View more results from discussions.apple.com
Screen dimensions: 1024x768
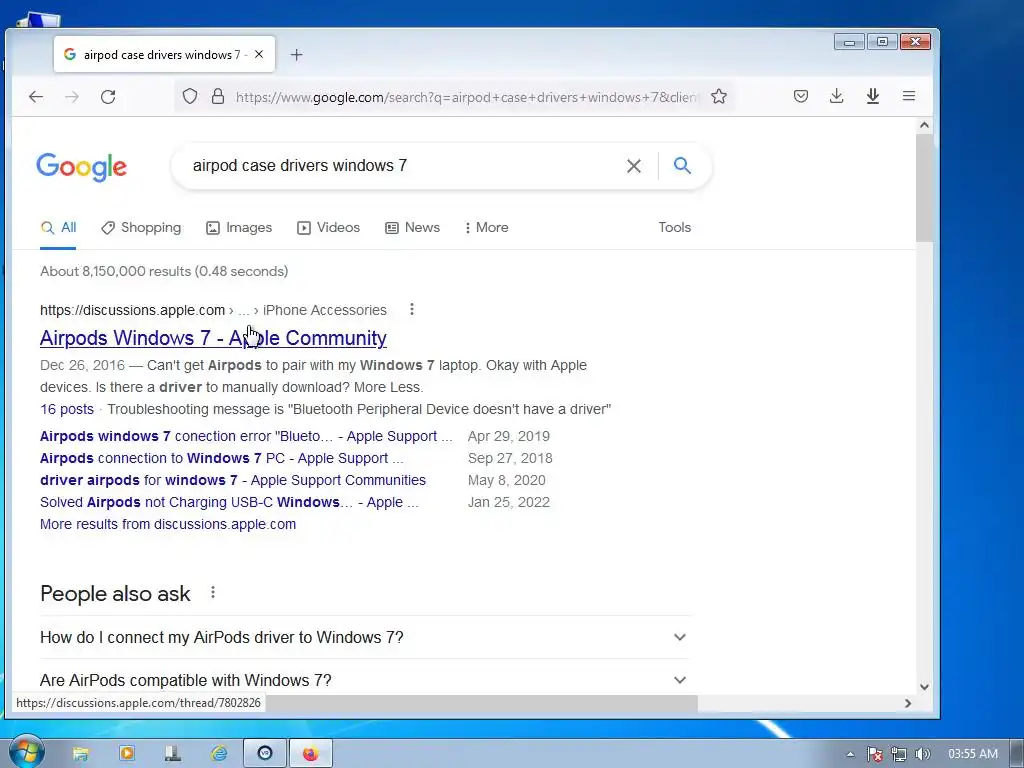[168, 524]
